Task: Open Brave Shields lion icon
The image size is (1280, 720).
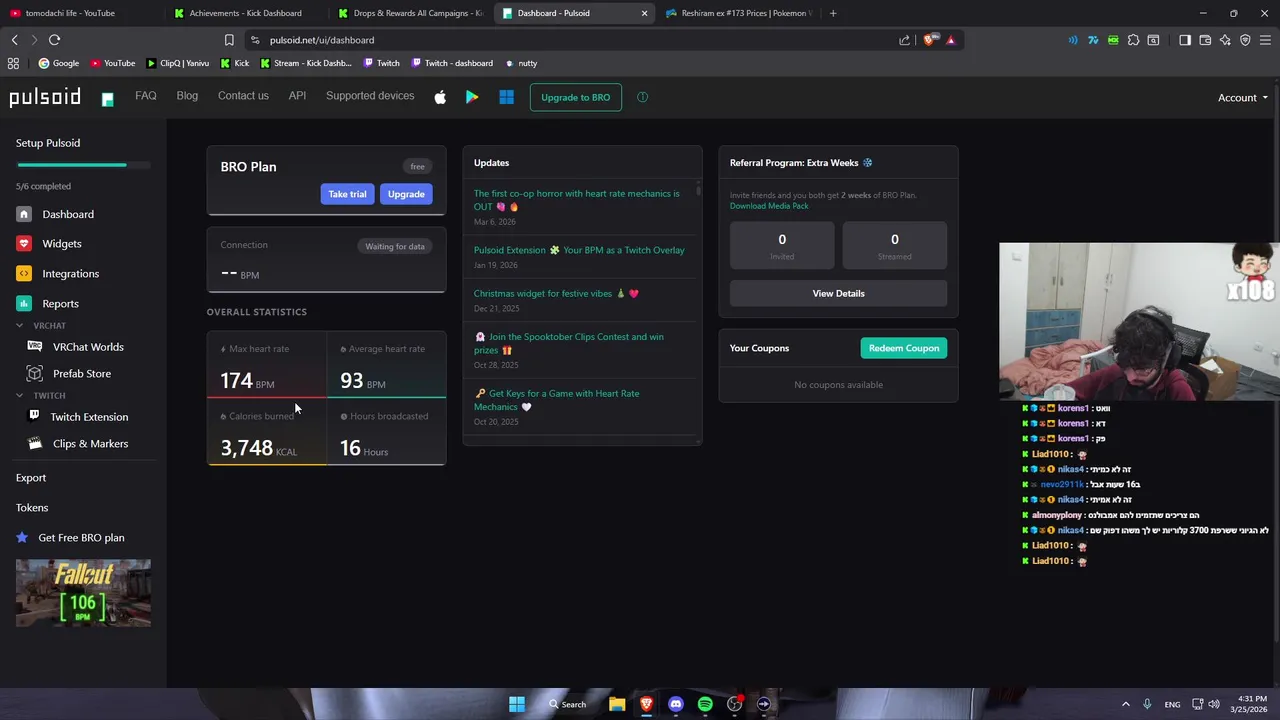Action: [929, 40]
